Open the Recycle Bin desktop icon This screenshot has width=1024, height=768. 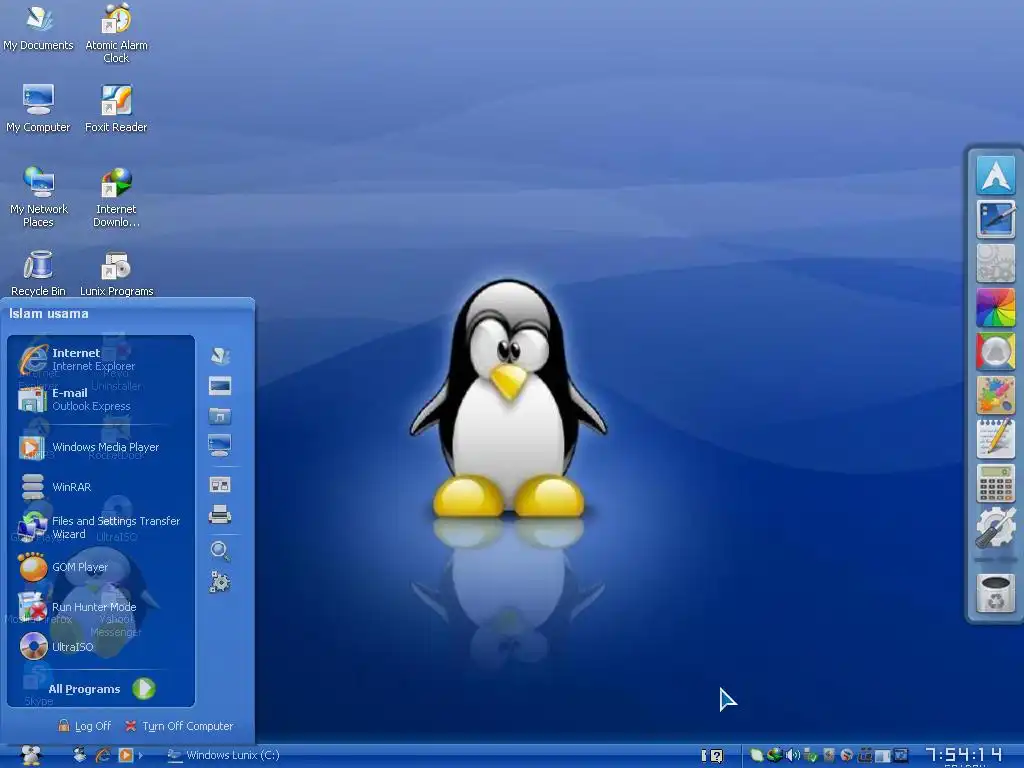tap(38, 273)
